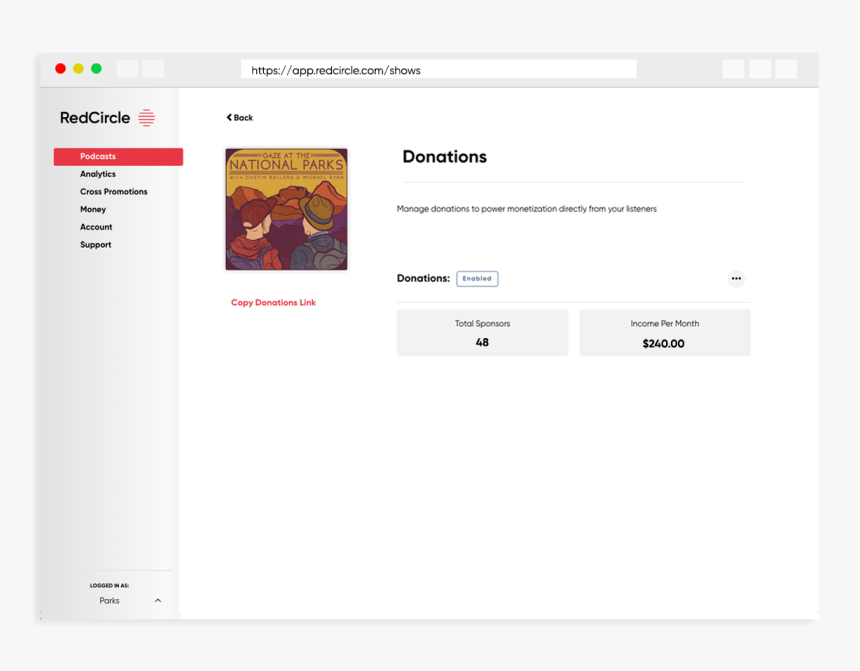Toggle the Donations Enabled badge

477,278
